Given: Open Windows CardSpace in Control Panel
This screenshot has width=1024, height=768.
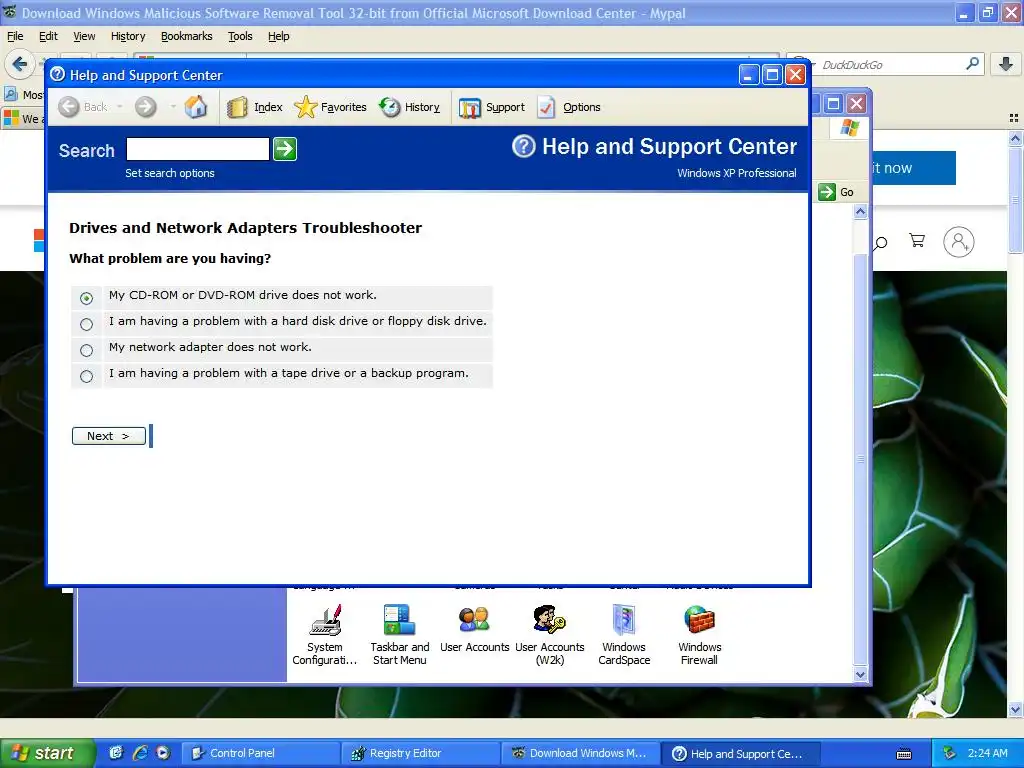Looking at the screenshot, I should pyautogui.click(x=624, y=635).
